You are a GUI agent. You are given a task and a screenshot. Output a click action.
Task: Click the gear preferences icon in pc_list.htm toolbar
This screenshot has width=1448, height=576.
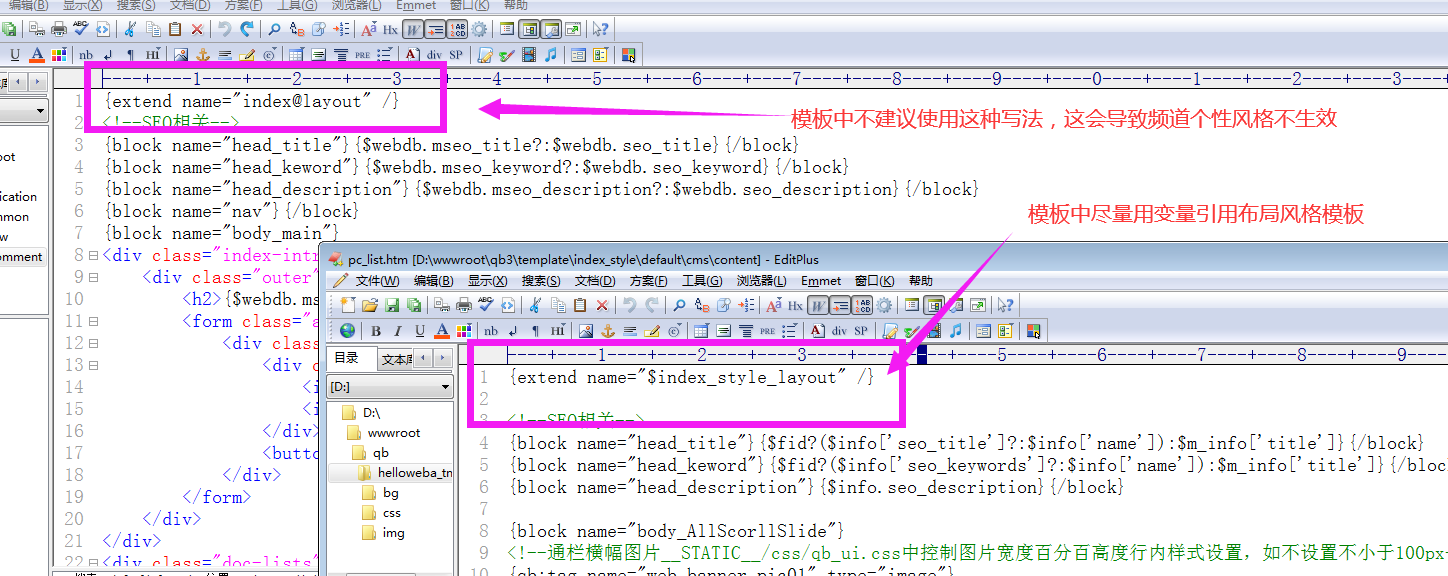pos(884,305)
